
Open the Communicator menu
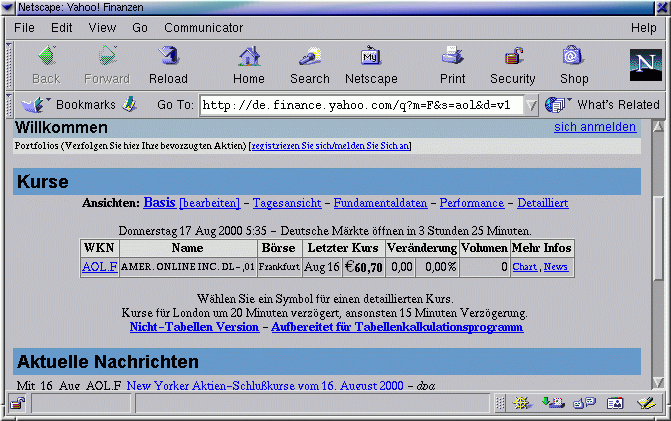pos(204,28)
